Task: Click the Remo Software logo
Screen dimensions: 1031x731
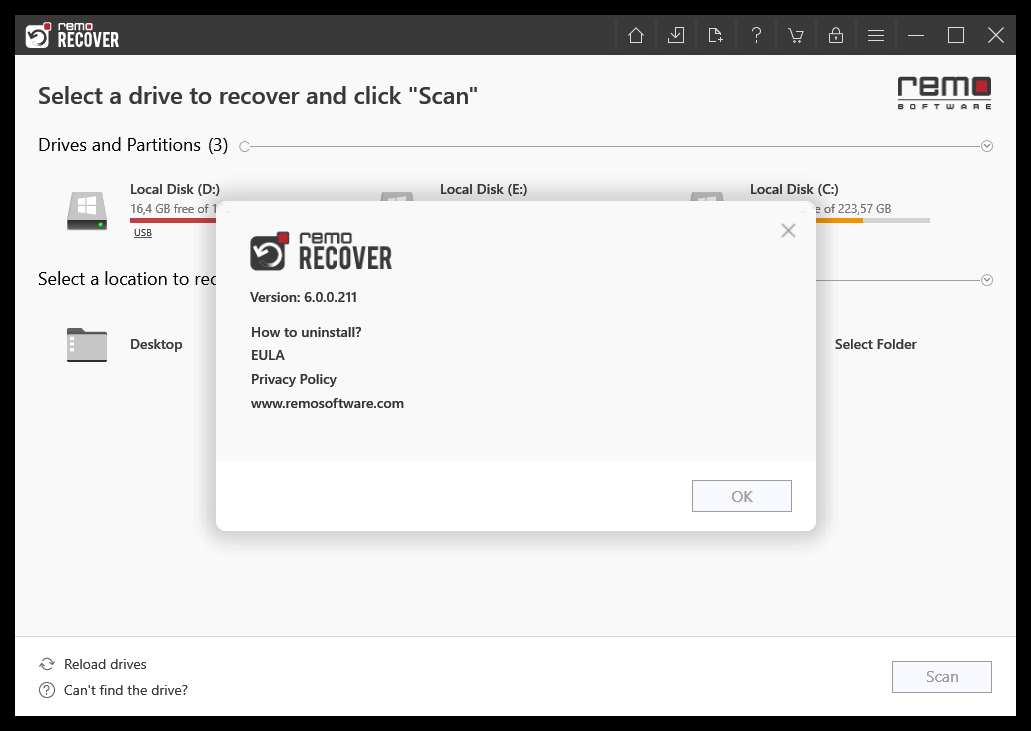Action: coord(944,93)
